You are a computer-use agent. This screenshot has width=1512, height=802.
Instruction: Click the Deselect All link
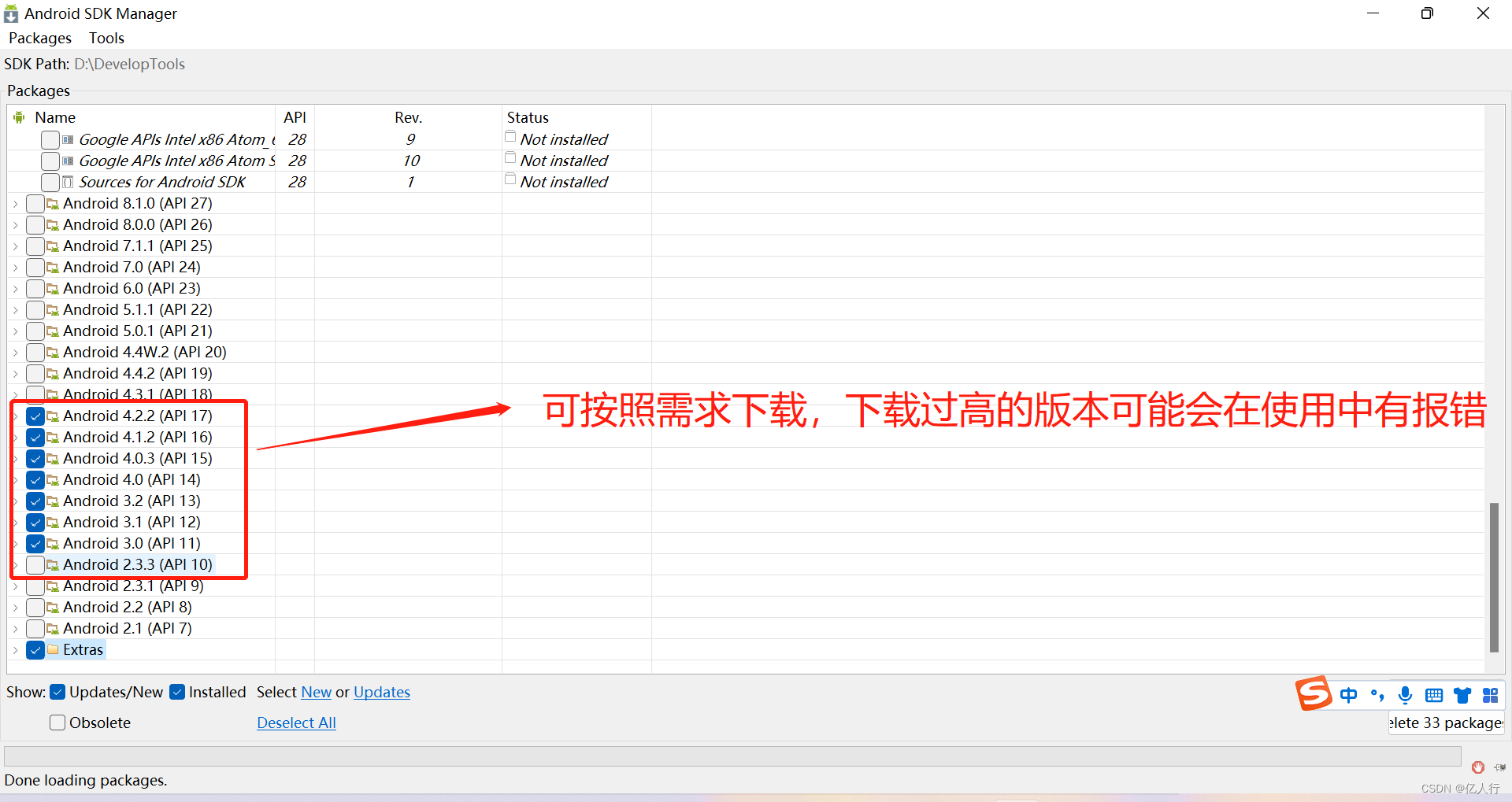[x=296, y=723]
